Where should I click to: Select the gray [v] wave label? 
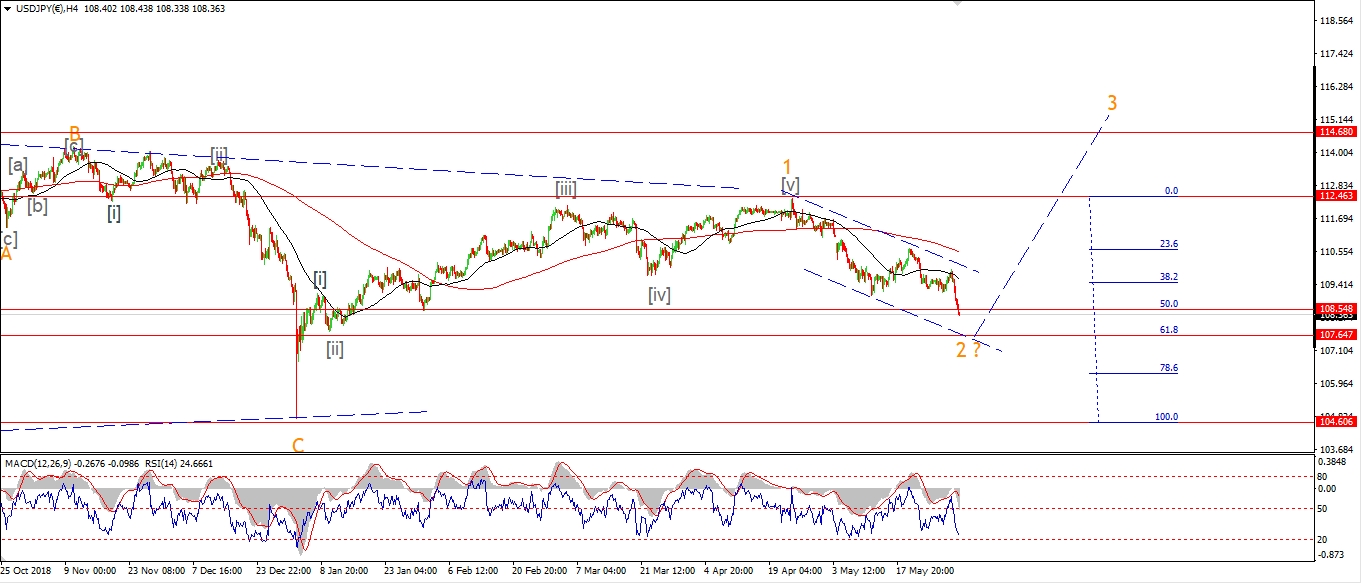click(x=790, y=185)
